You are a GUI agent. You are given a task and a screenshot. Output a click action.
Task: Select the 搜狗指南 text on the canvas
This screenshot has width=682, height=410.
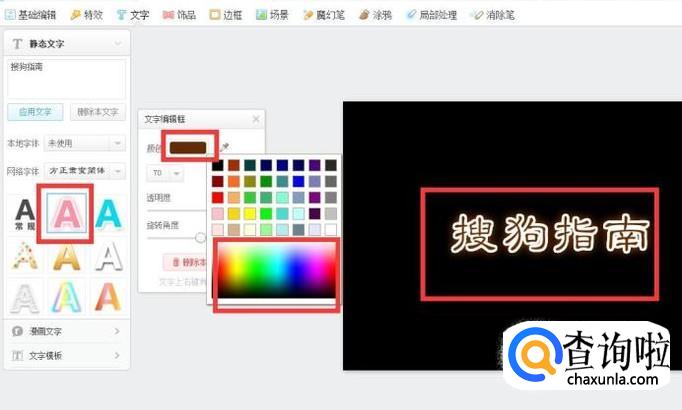[x=550, y=234]
